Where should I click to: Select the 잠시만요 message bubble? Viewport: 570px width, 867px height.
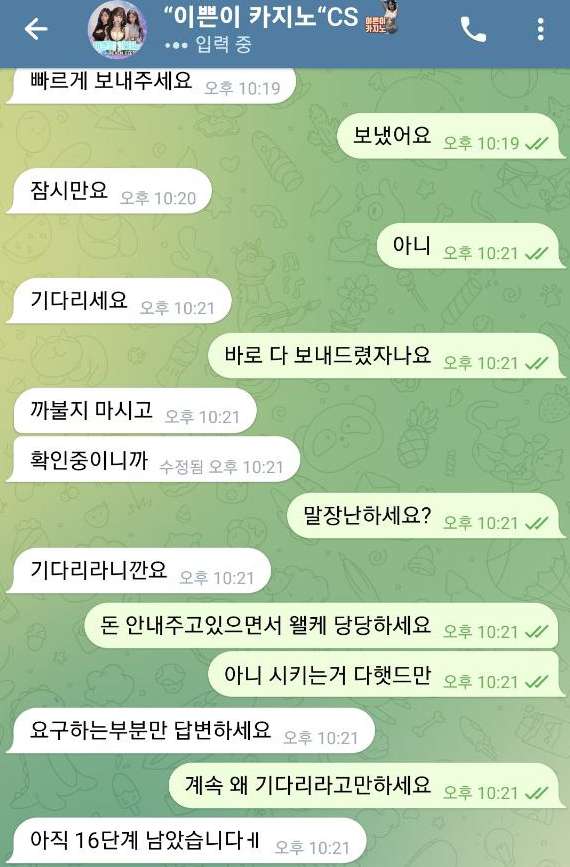pos(109,191)
